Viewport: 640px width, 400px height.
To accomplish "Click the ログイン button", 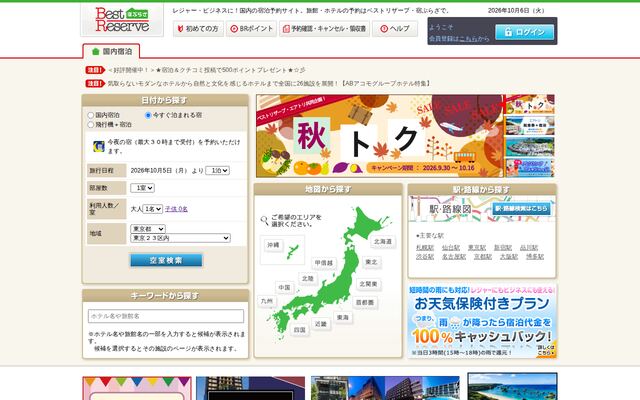I will click(x=524, y=32).
